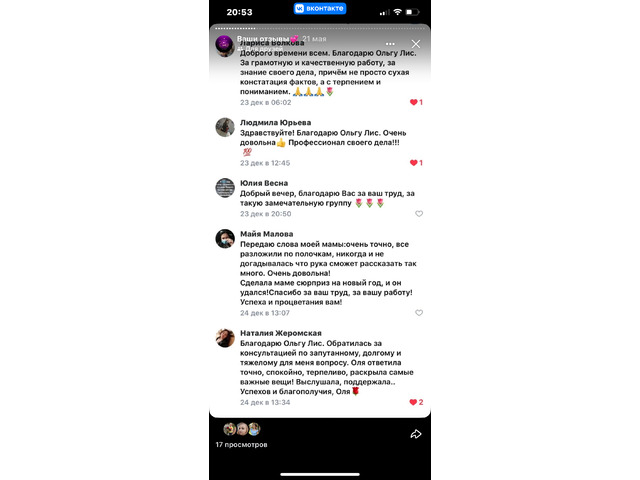Open Юлия Весна's profile avatar
Screen dimensions: 640x480
pos(225,188)
